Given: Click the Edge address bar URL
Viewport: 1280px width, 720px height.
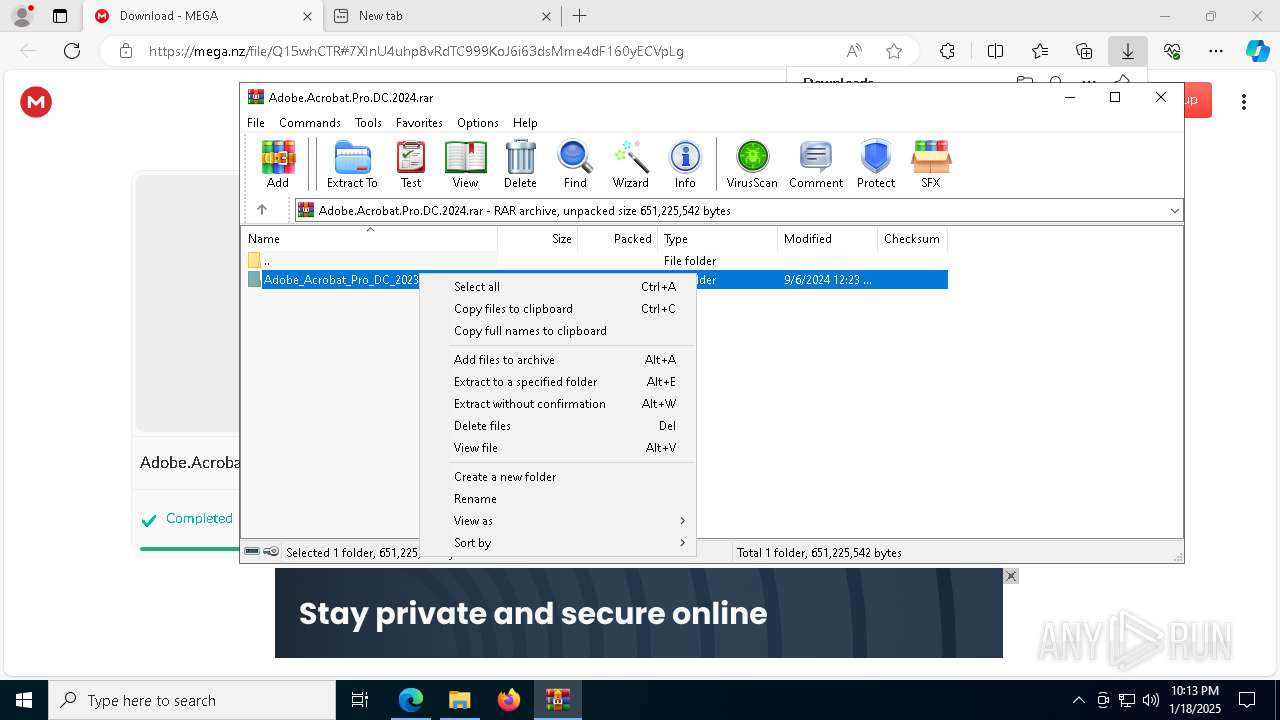Looking at the screenshot, I should (416, 51).
